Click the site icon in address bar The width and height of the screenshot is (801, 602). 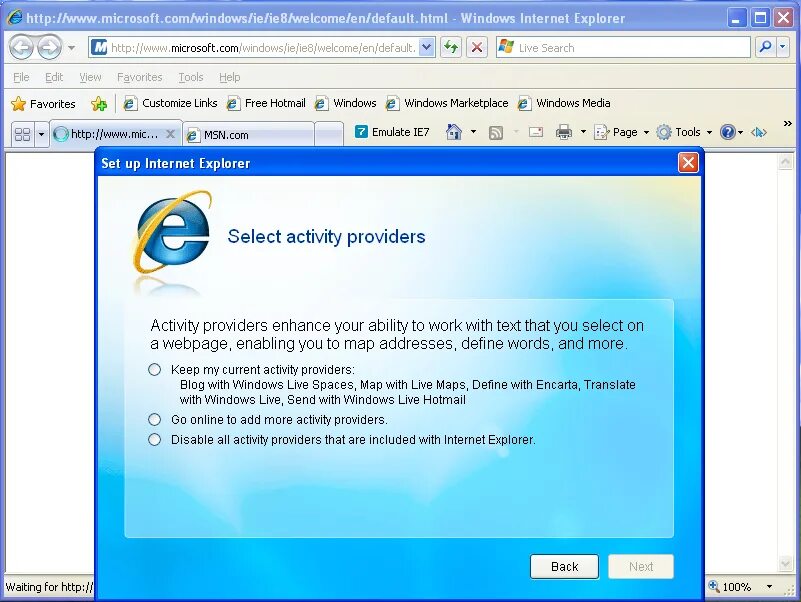pyautogui.click(x=100, y=48)
